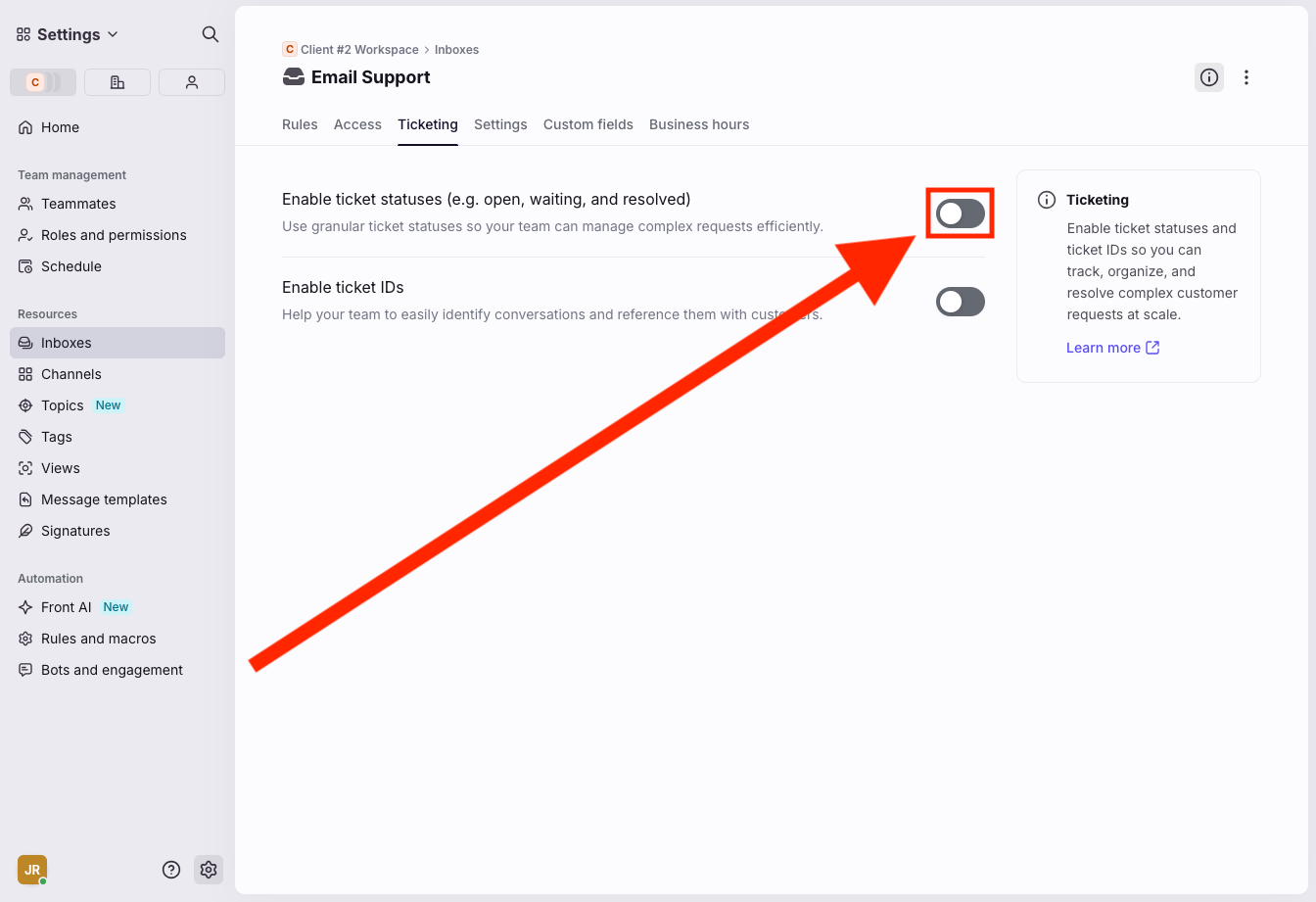
Task: Expand the Settings dropdown header
Action: (68, 34)
